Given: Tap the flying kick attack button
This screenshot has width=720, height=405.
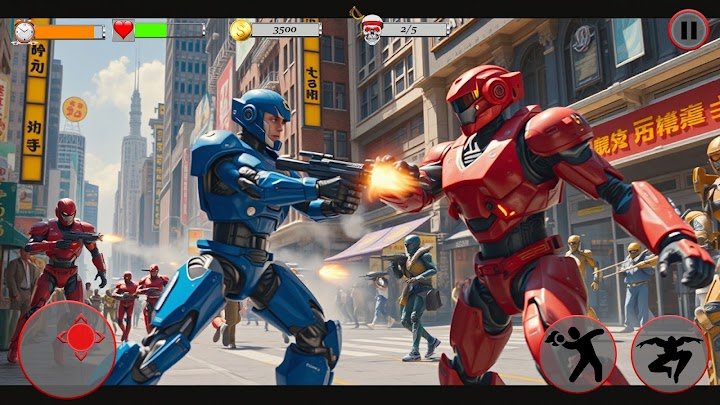Looking at the screenshot, I should click(669, 355).
